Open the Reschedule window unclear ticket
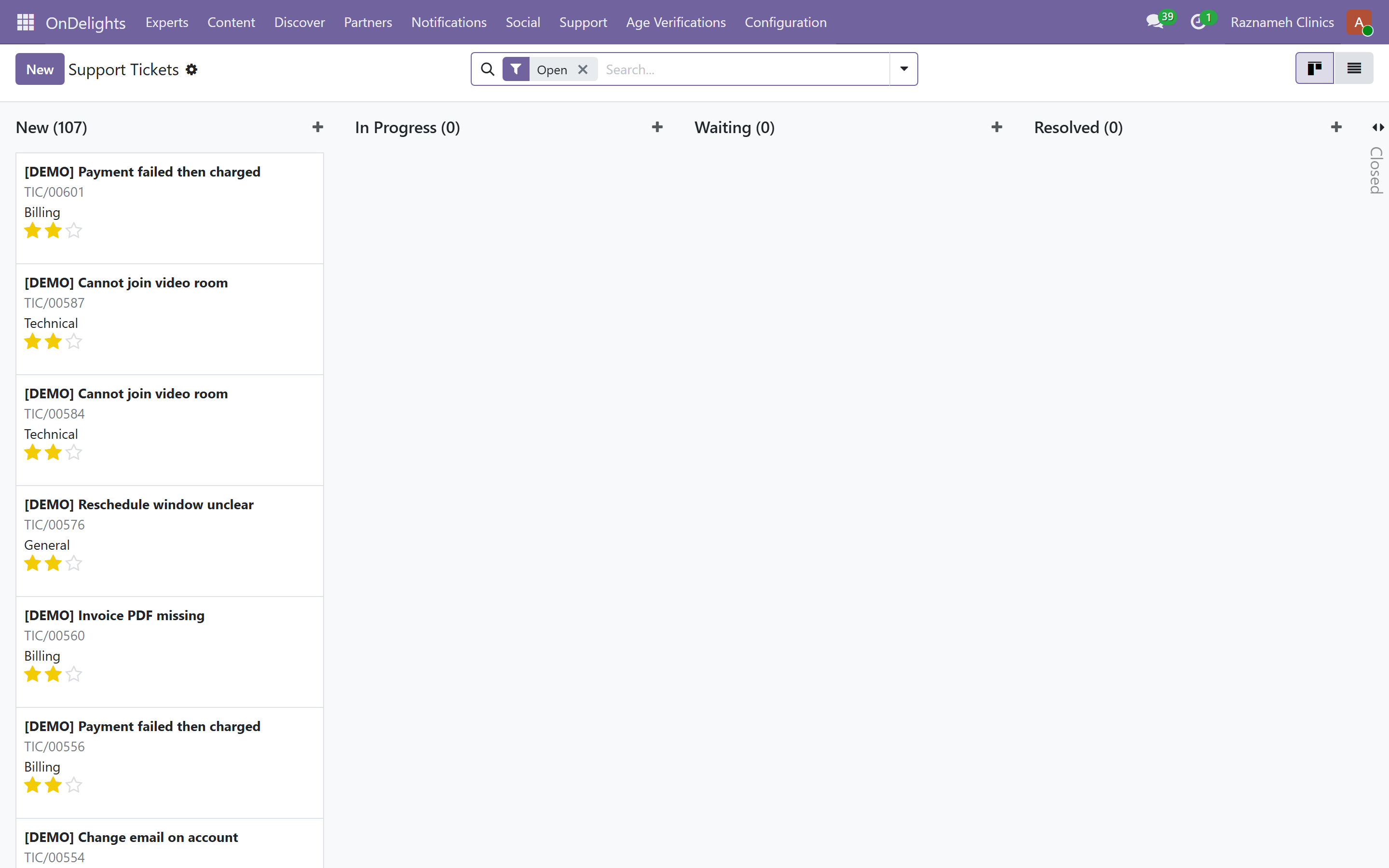 click(170, 541)
